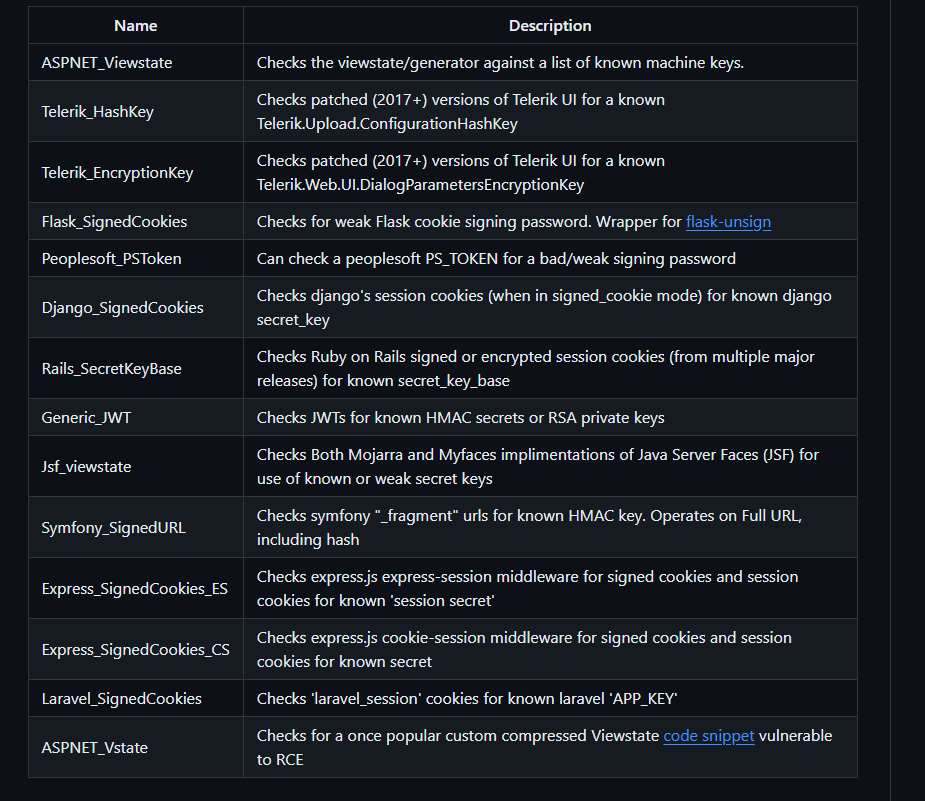Click the peoplesoft PS_TOKEN description text
This screenshot has height=801, width=925.
[x=496, y=259]
